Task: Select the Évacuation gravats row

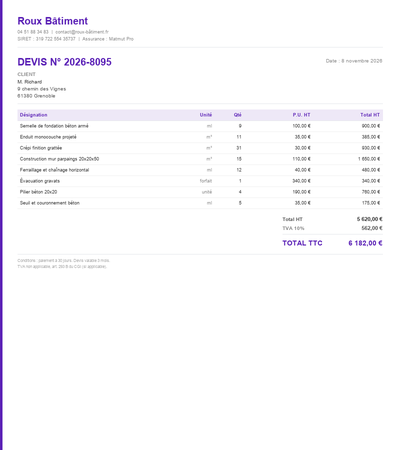Action: coord(200,181)
